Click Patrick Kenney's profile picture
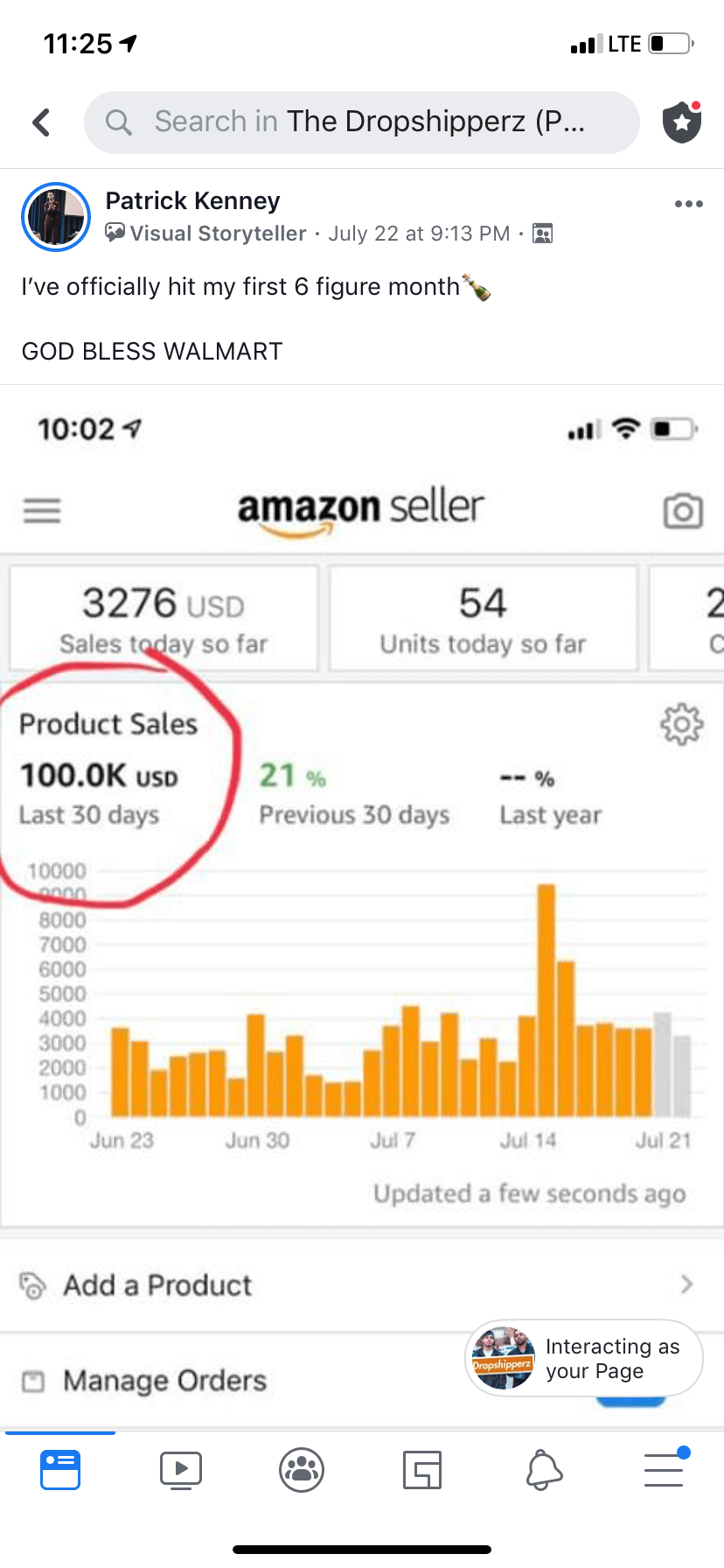724x1568 pixels. point(56,217)
